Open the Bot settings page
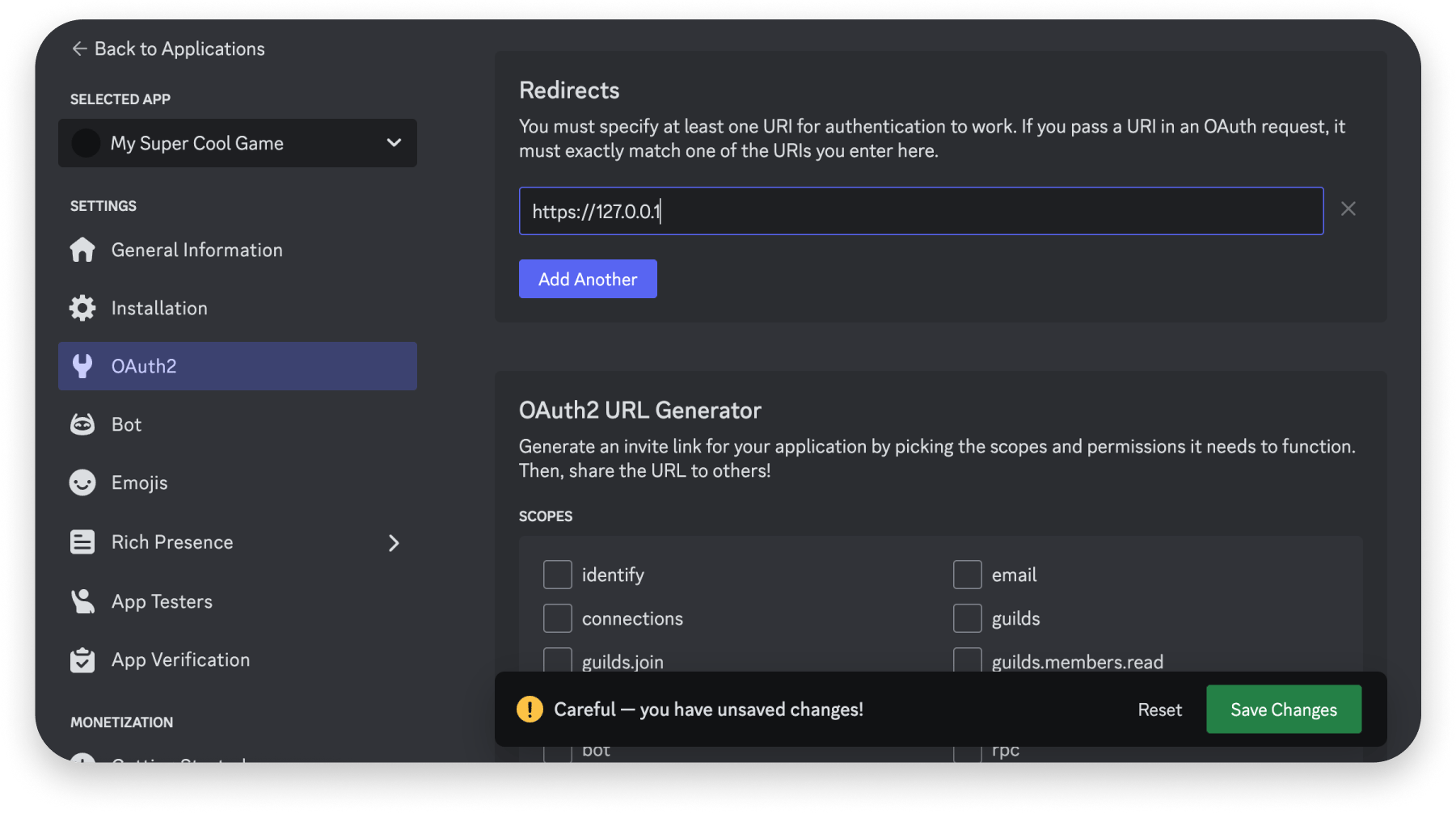 (x=238, y=424)
